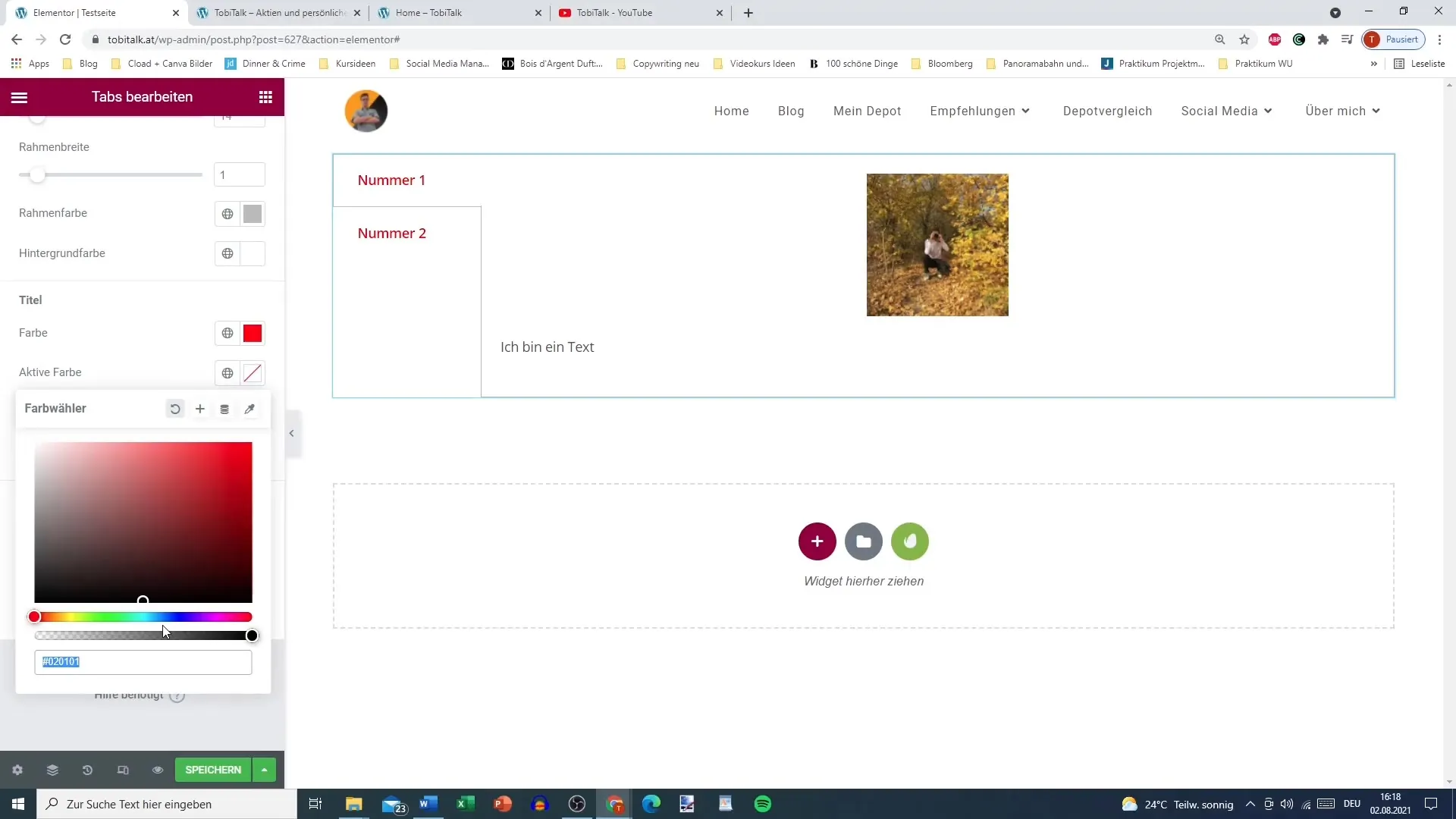1456x819 pixels.
Task: Open Mein Depot navigation link
Action: (x=868, y=111)
